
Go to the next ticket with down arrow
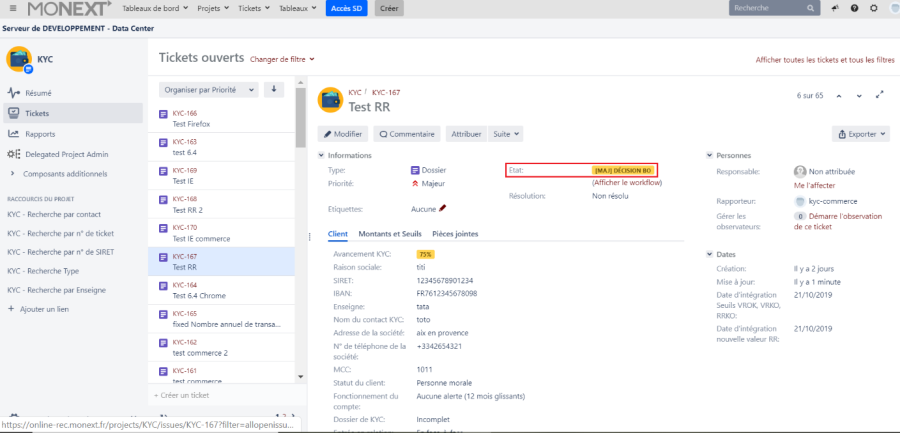tap(859, 96)
